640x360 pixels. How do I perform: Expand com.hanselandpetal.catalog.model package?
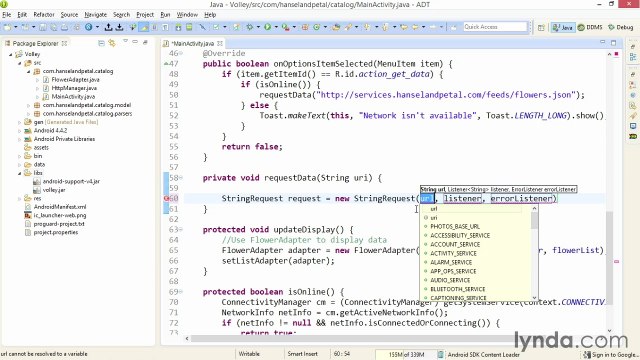click(28, 105)
